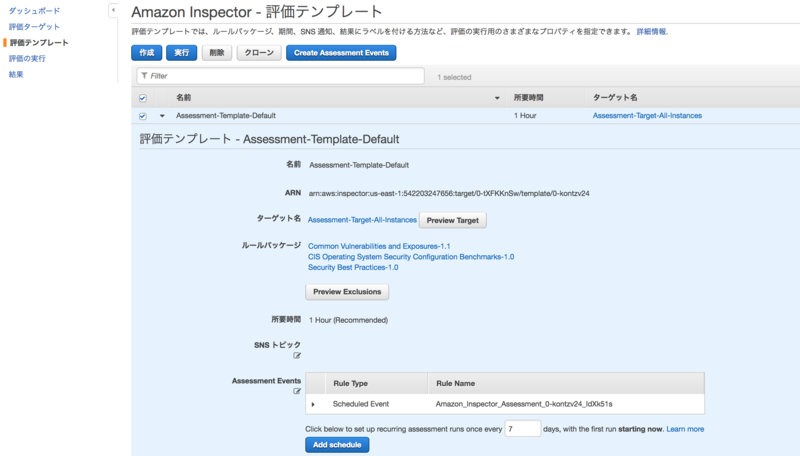
Task: Open 結果 in the sidebar
Action: [x=16, y=74]
